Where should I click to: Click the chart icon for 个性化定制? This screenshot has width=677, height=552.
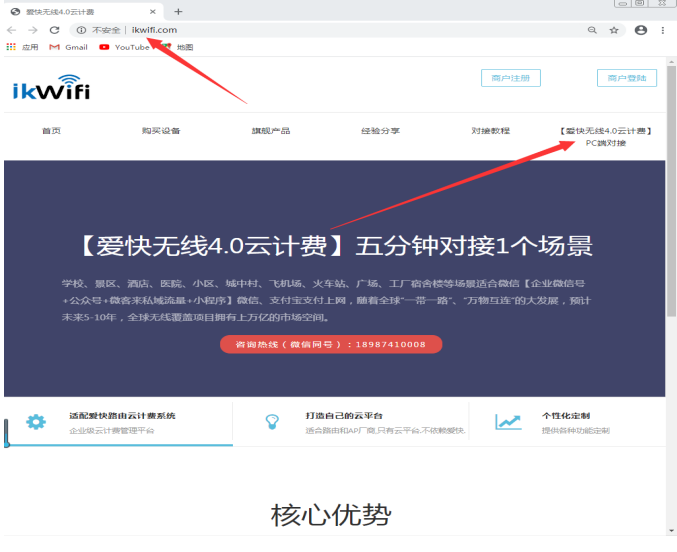click(508, 422)
